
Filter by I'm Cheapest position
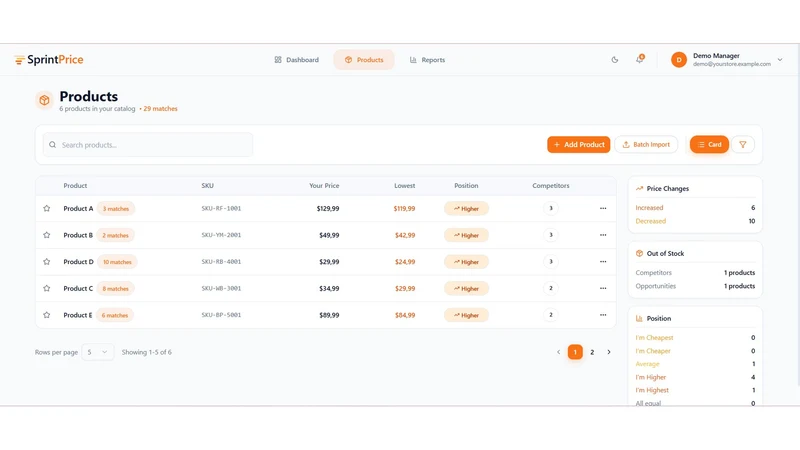pos(695,338)
